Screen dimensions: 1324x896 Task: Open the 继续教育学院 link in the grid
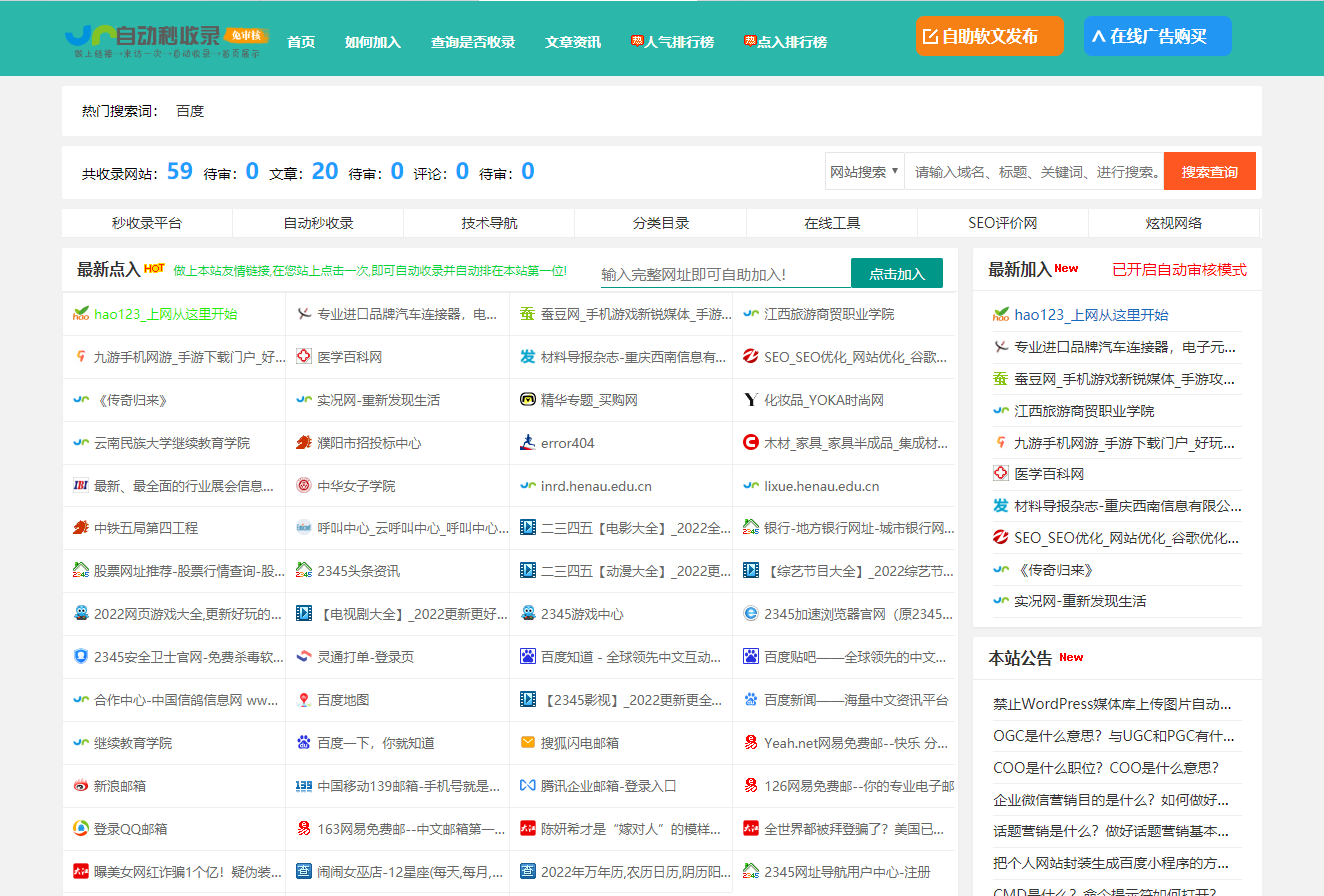133,744
